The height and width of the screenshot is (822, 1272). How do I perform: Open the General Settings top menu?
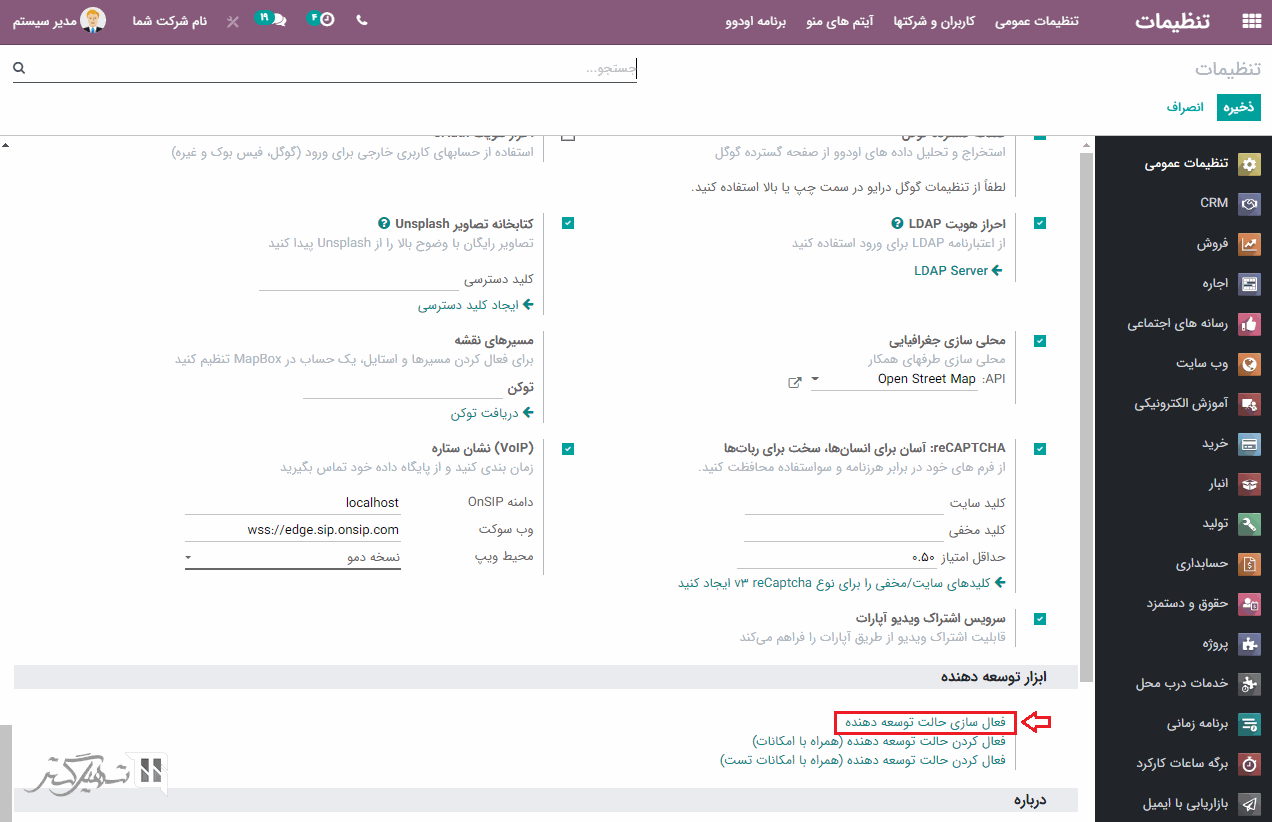pyautogui.click(x=1036, y=21)
